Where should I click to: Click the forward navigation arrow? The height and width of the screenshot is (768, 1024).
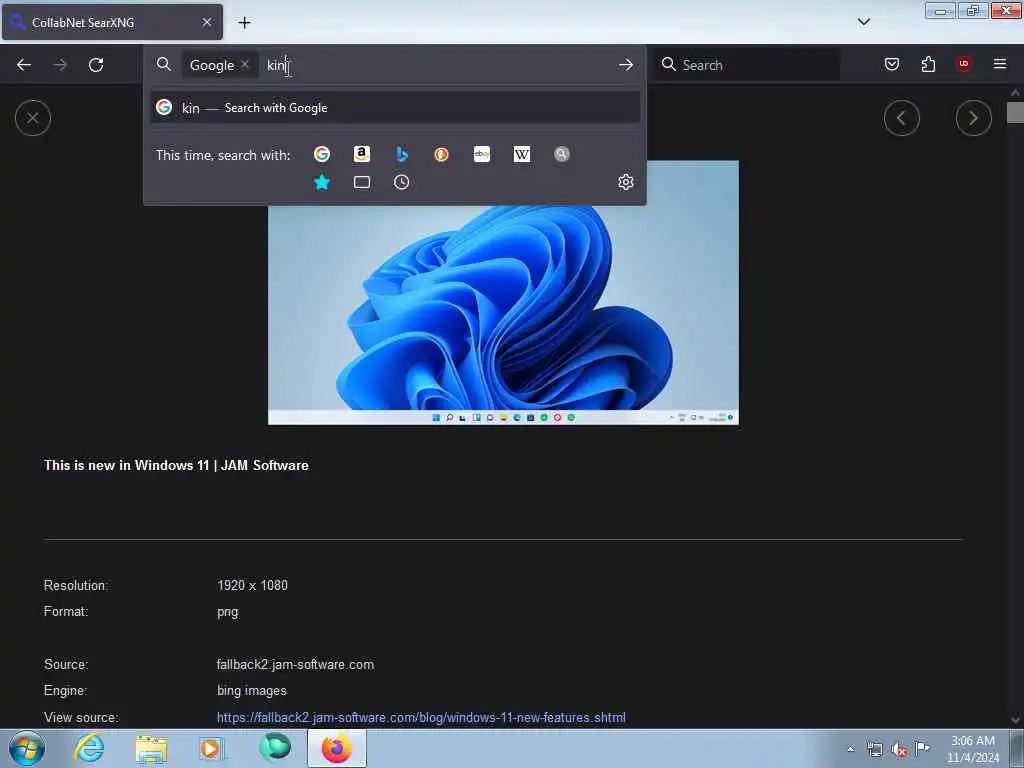click(x=60, y=65)
